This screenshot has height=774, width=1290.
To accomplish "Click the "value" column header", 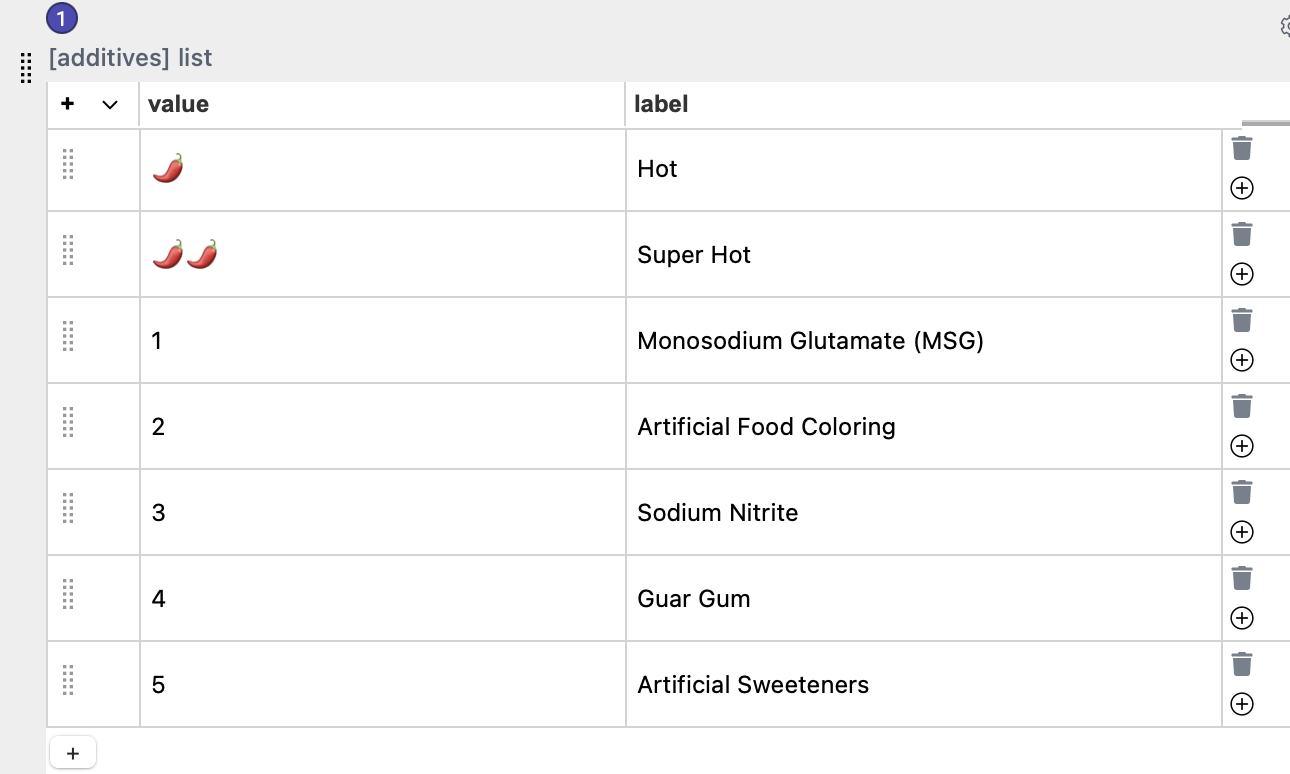I will tap(178, 104).
